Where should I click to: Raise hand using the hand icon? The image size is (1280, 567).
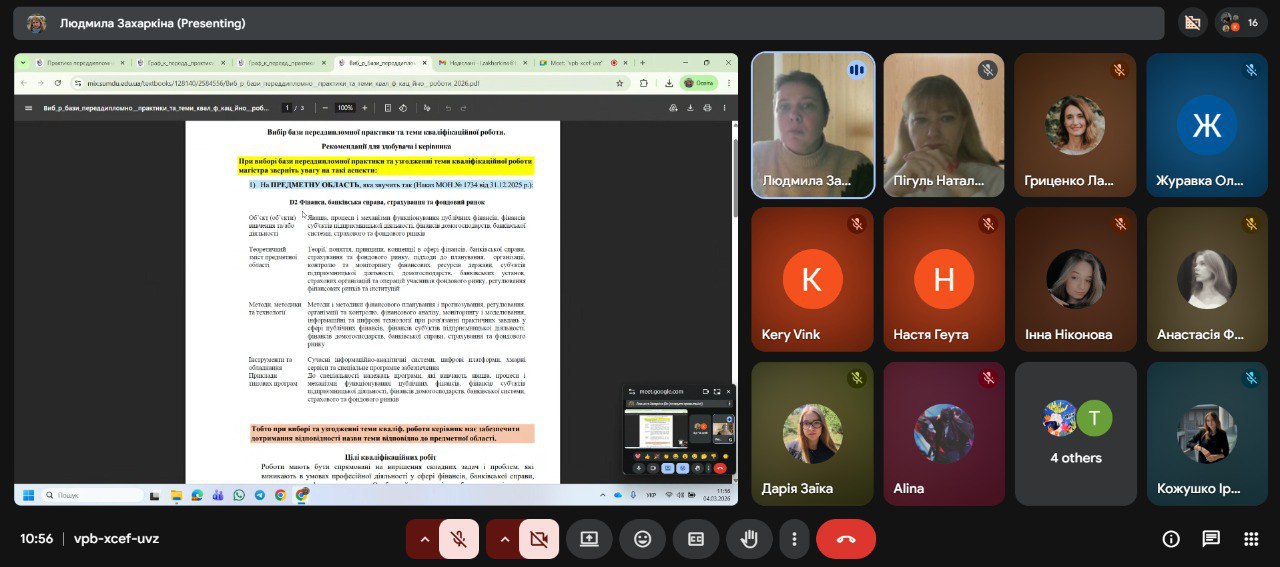[x=748, y=539]
